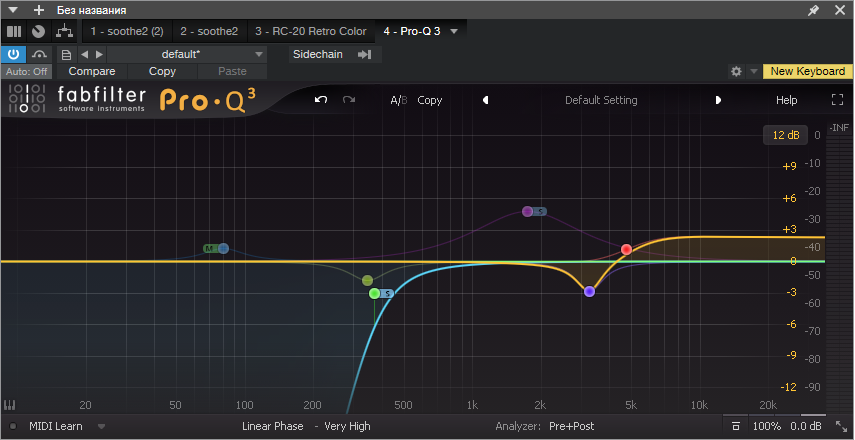Viewport: 855px width, 440px height.
Task: Click the -INF output level readout
Action: point(839,128)
